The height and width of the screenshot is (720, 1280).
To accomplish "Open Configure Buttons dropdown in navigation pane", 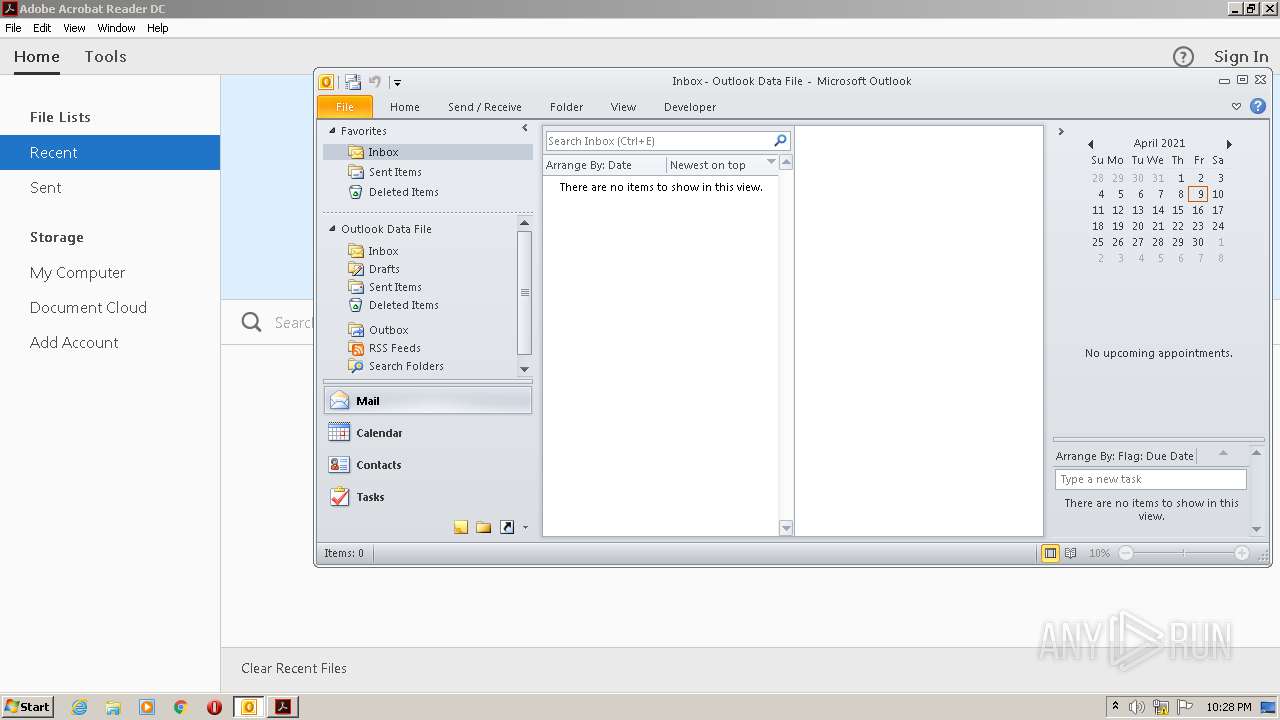I will [525, 528].
